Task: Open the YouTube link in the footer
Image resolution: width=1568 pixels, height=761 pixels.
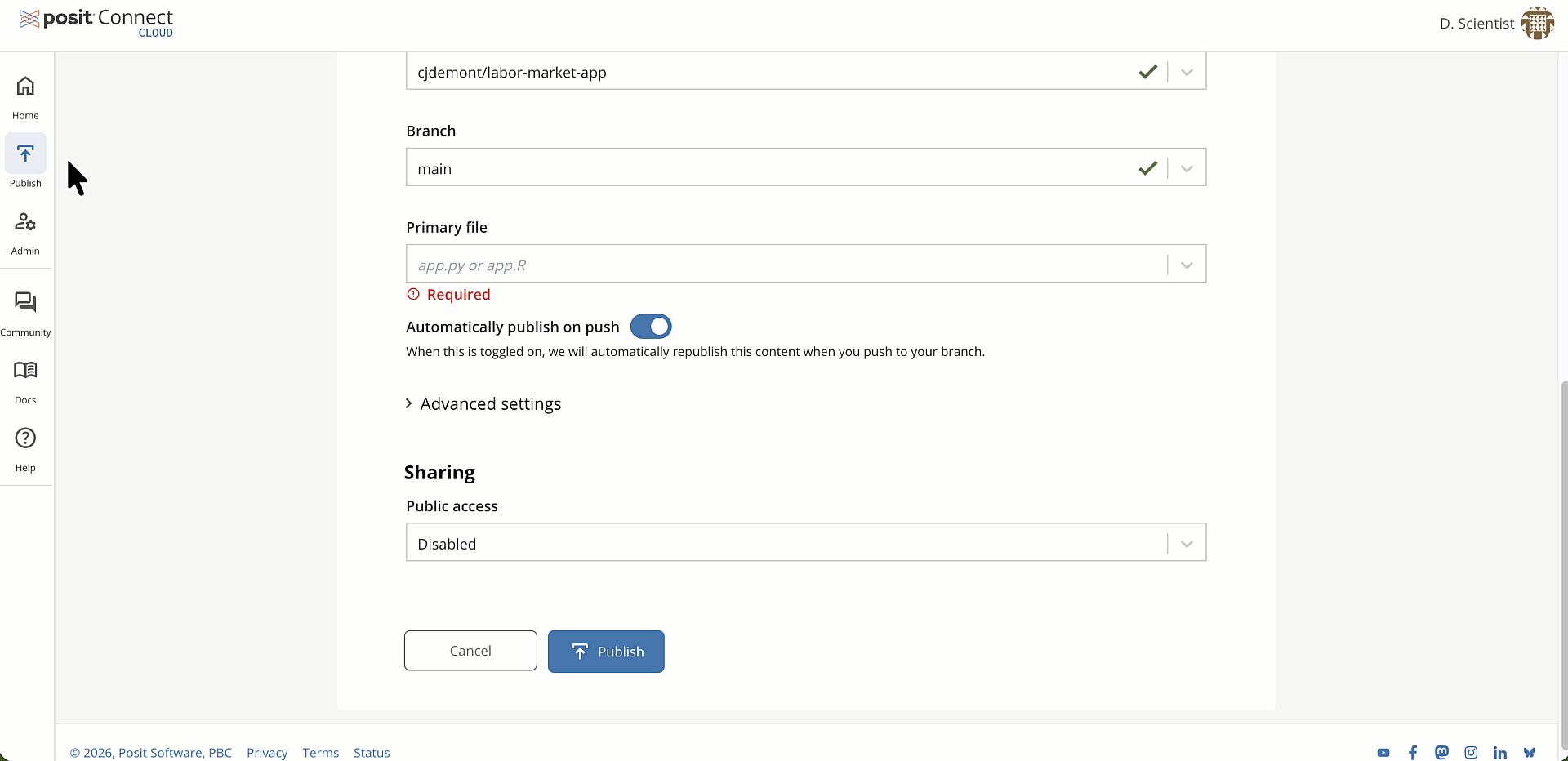Action: [1384, 752]
